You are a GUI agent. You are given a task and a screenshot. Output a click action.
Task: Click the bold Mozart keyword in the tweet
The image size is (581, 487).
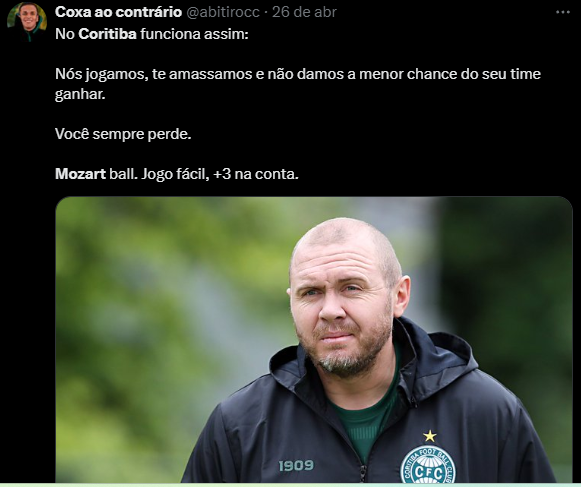[80, 174]
